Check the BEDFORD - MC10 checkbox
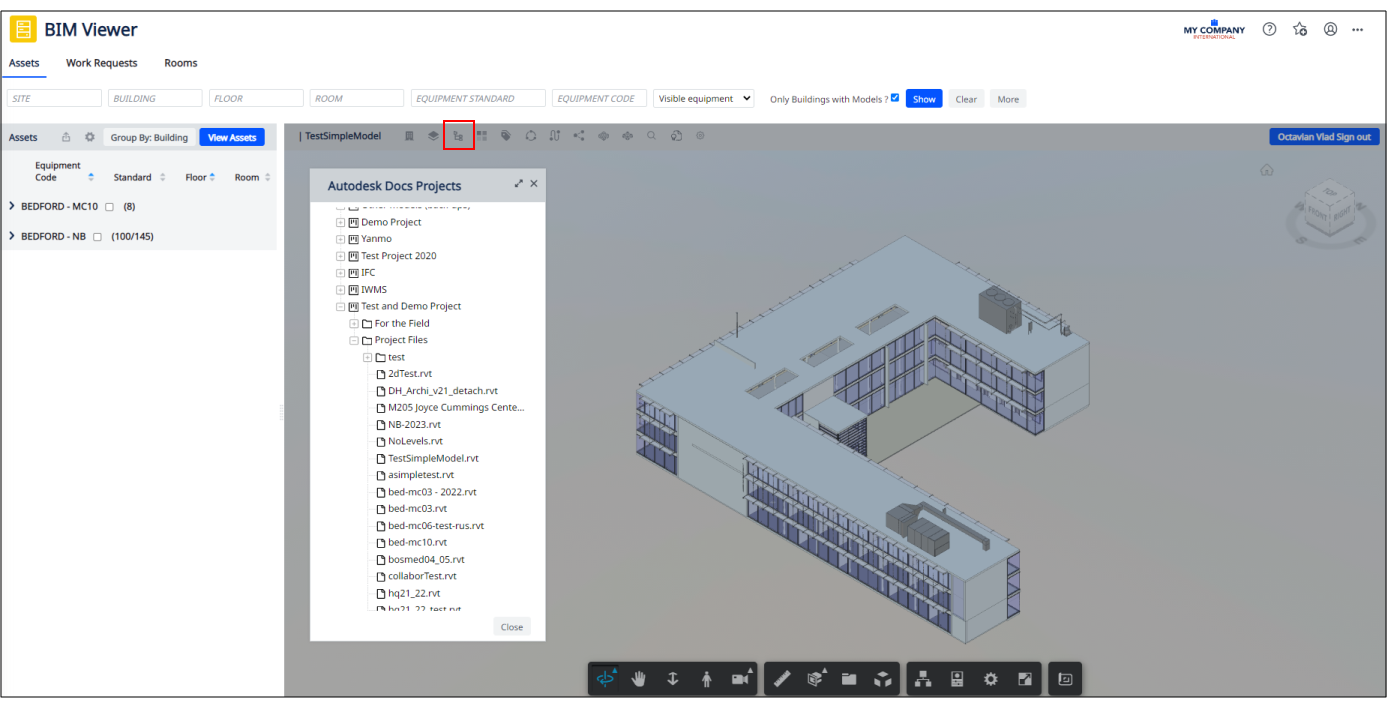1388x709 pixels. (110, 207)
